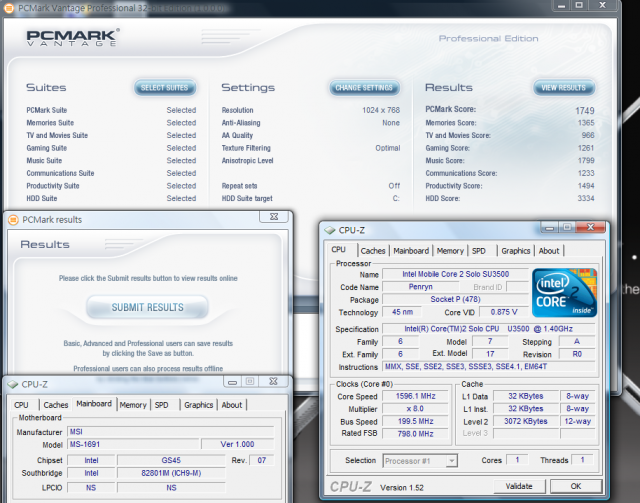Click the front CPU-Z window title icon
The width and height of the screenshot is (640, 503).
coord(329,230)
